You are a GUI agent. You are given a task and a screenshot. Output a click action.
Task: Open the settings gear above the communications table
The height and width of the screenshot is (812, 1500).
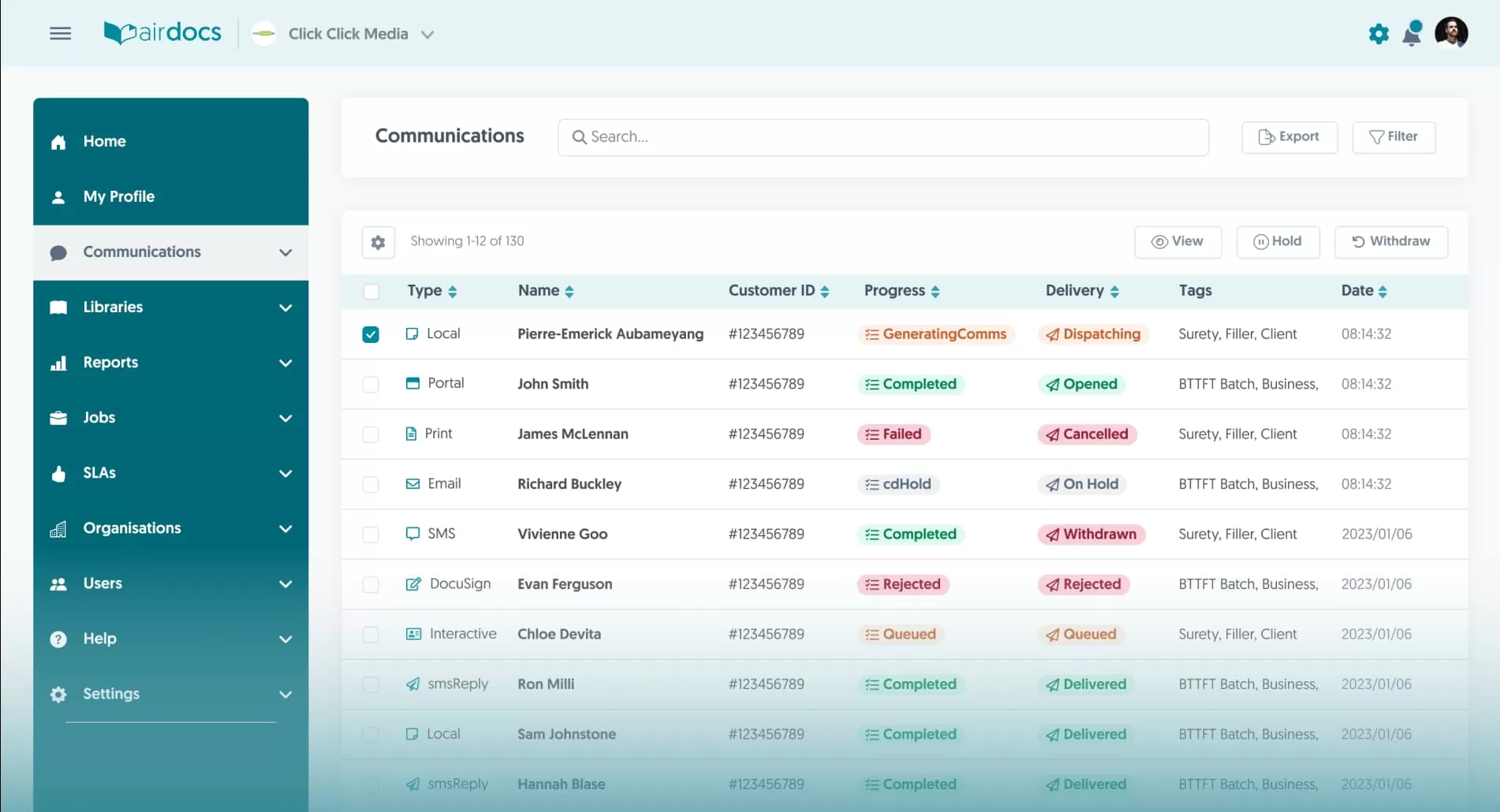pyautogui.click(x=377, y=242)
